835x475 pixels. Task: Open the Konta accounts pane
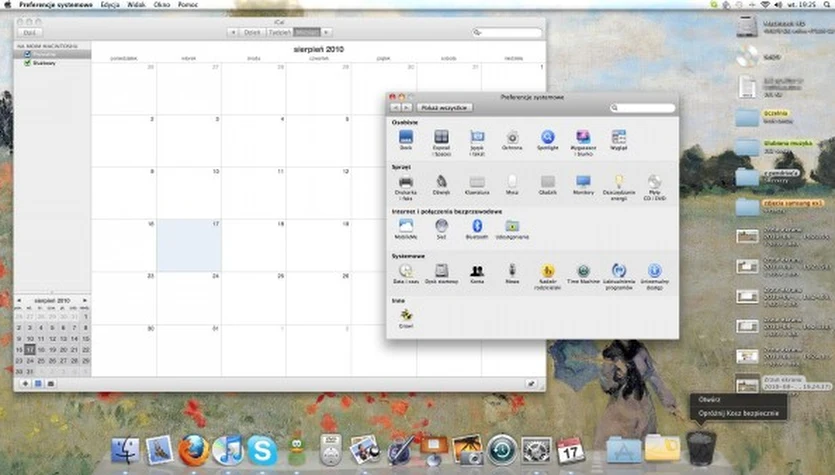pyautogui.click(x=477, y=271)
